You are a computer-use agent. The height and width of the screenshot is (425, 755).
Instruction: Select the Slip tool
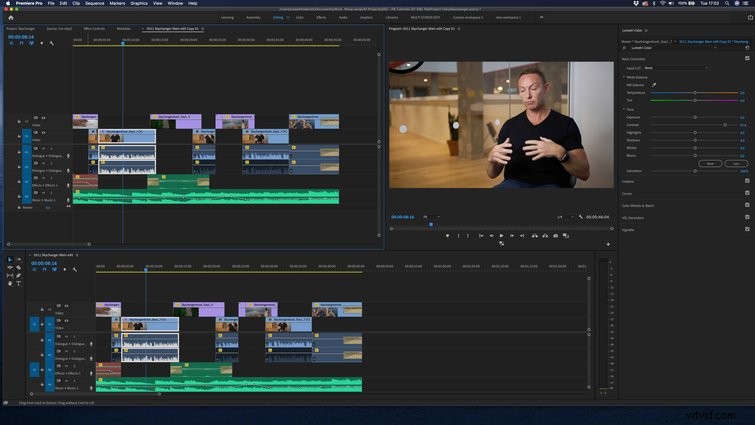(x=10, y=275)
